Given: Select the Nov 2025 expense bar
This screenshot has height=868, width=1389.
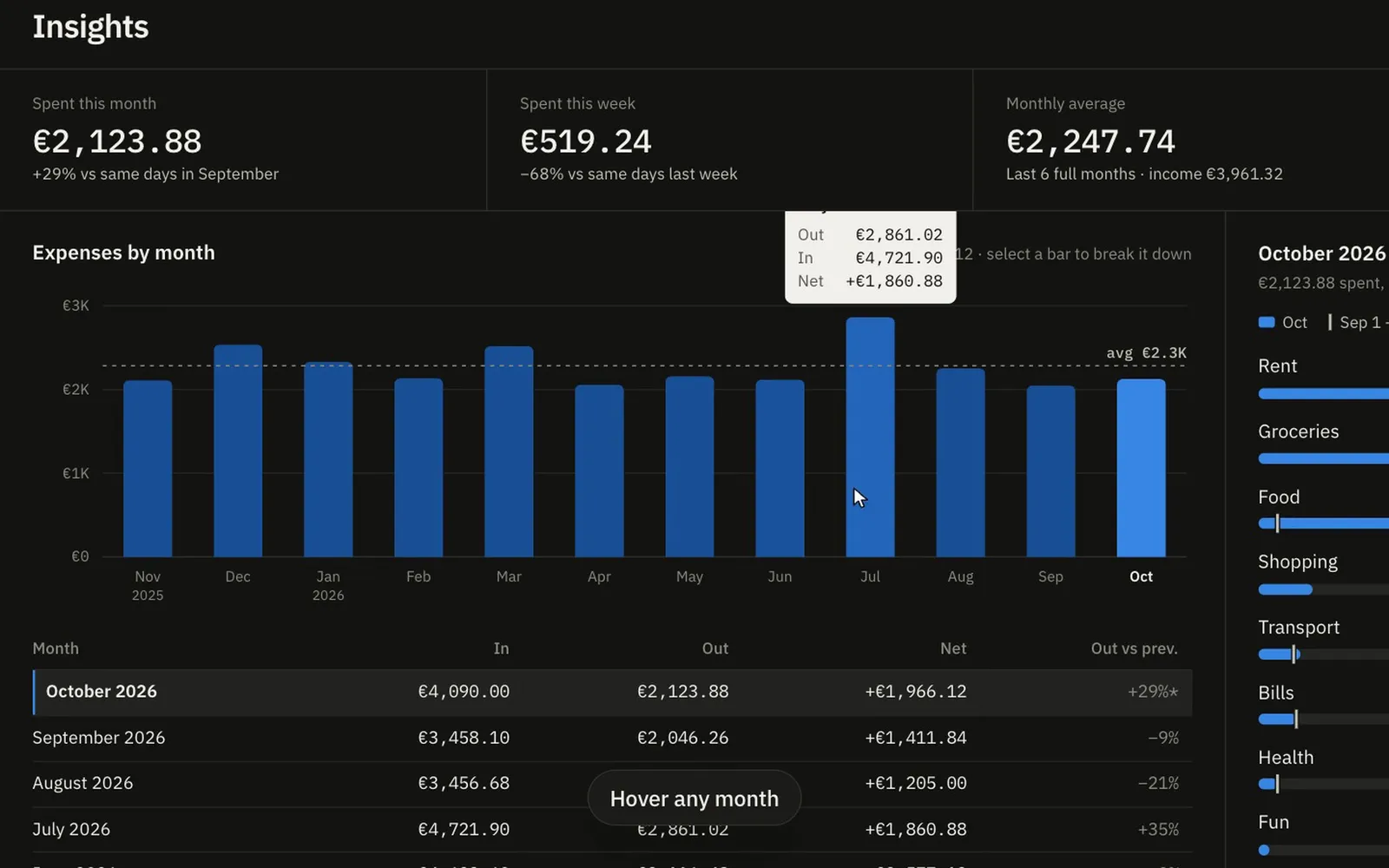Looking at the screenshot, I should (x=148, y=469).
